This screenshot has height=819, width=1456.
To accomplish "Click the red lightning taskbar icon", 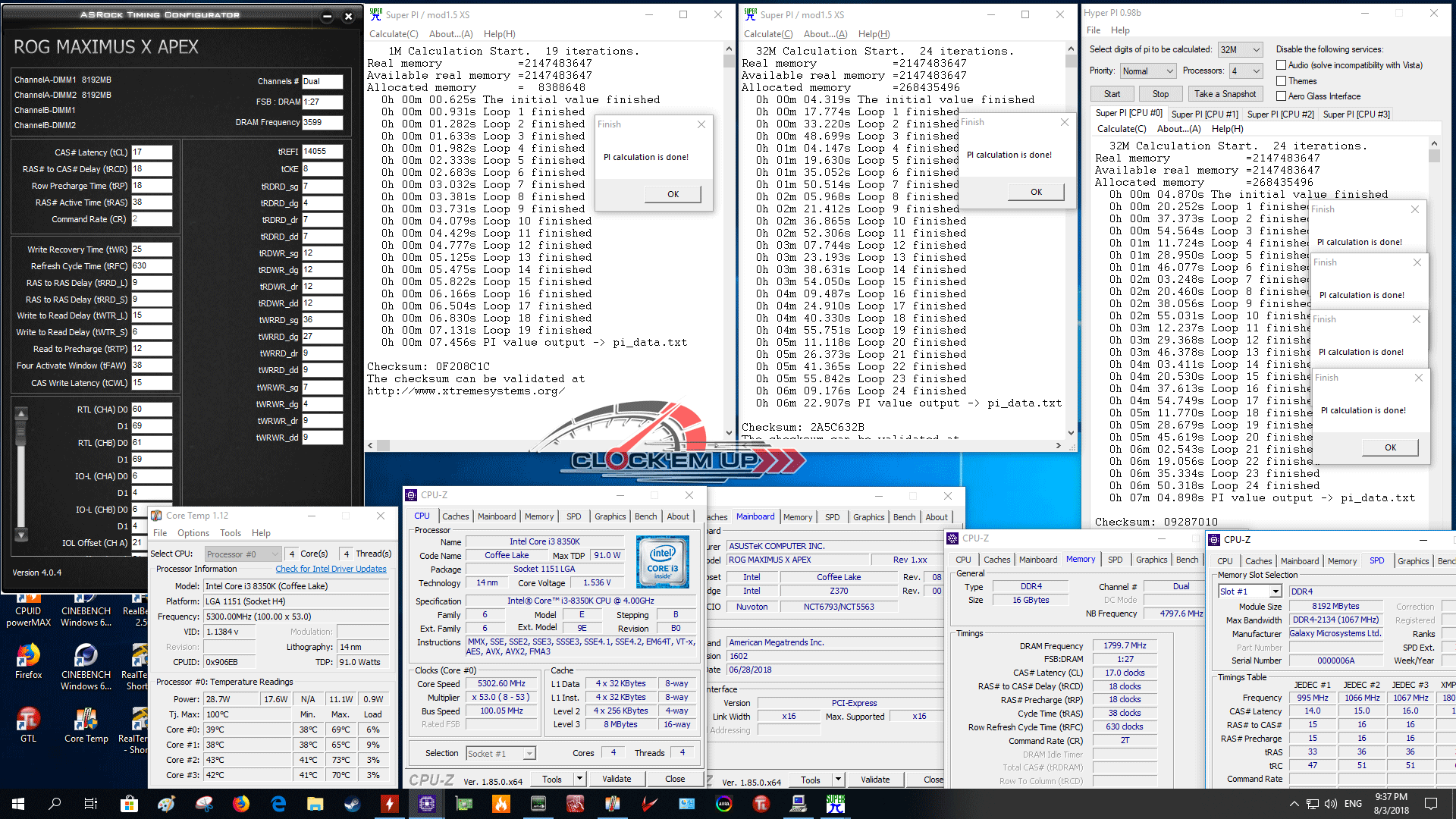I will pos(390,804).
